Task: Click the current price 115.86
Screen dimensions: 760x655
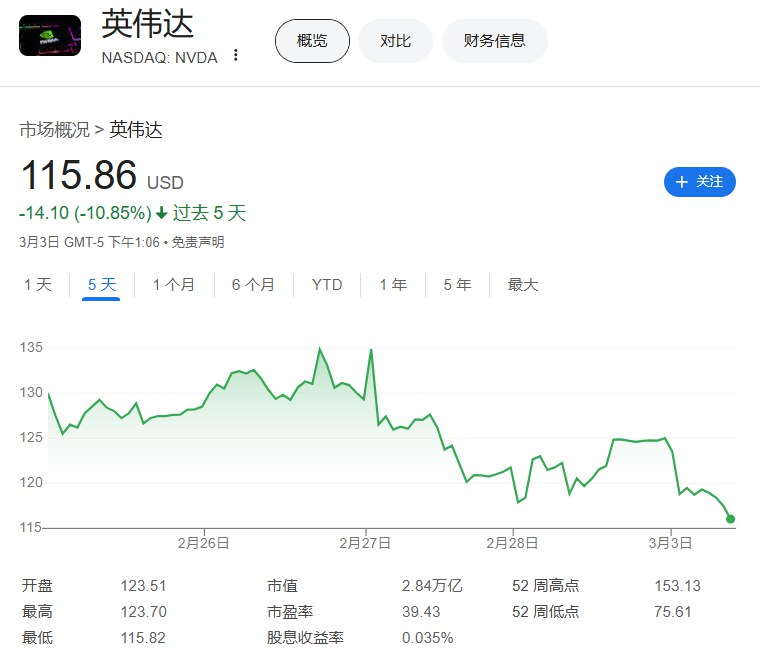Action: 79,175
